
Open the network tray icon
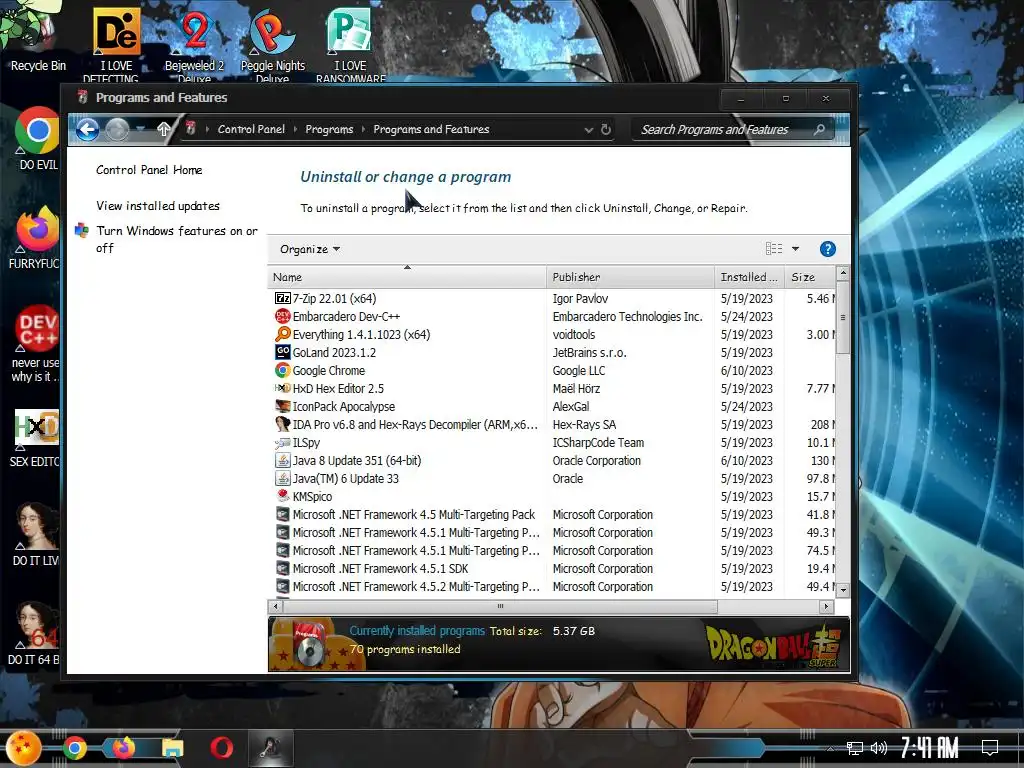[855, 748]
